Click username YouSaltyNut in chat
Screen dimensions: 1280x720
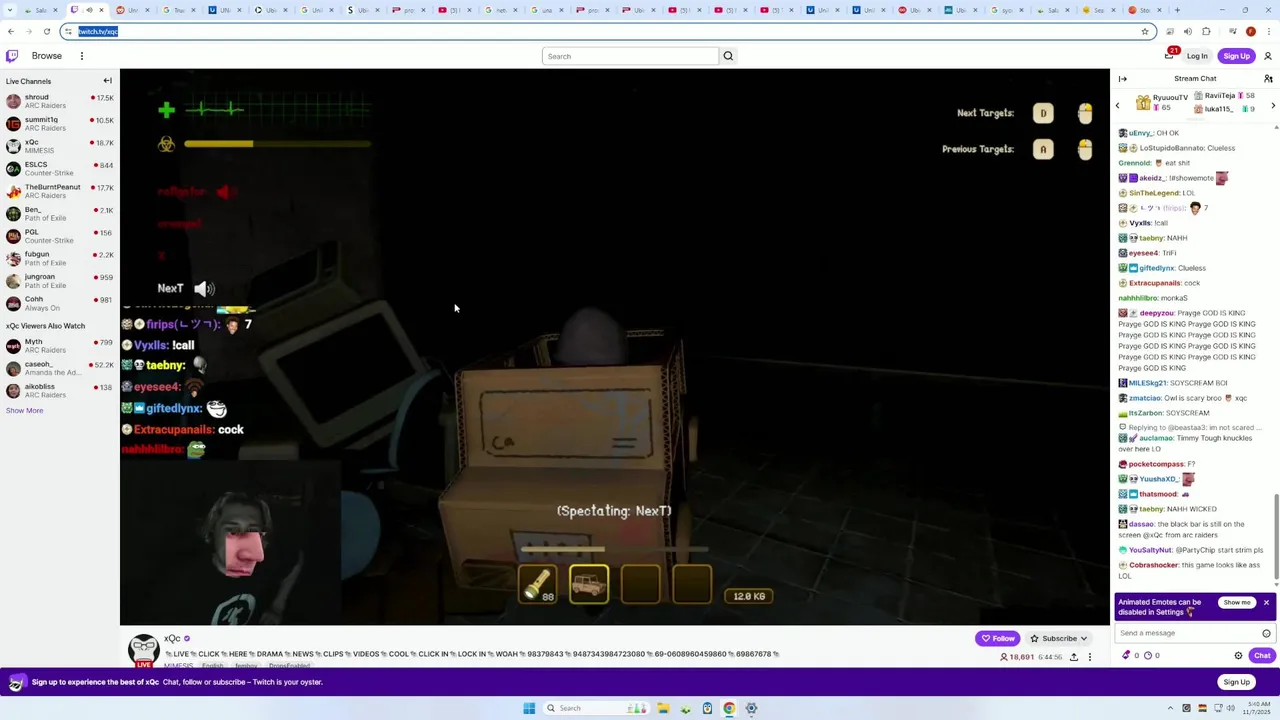point(1150,550)
